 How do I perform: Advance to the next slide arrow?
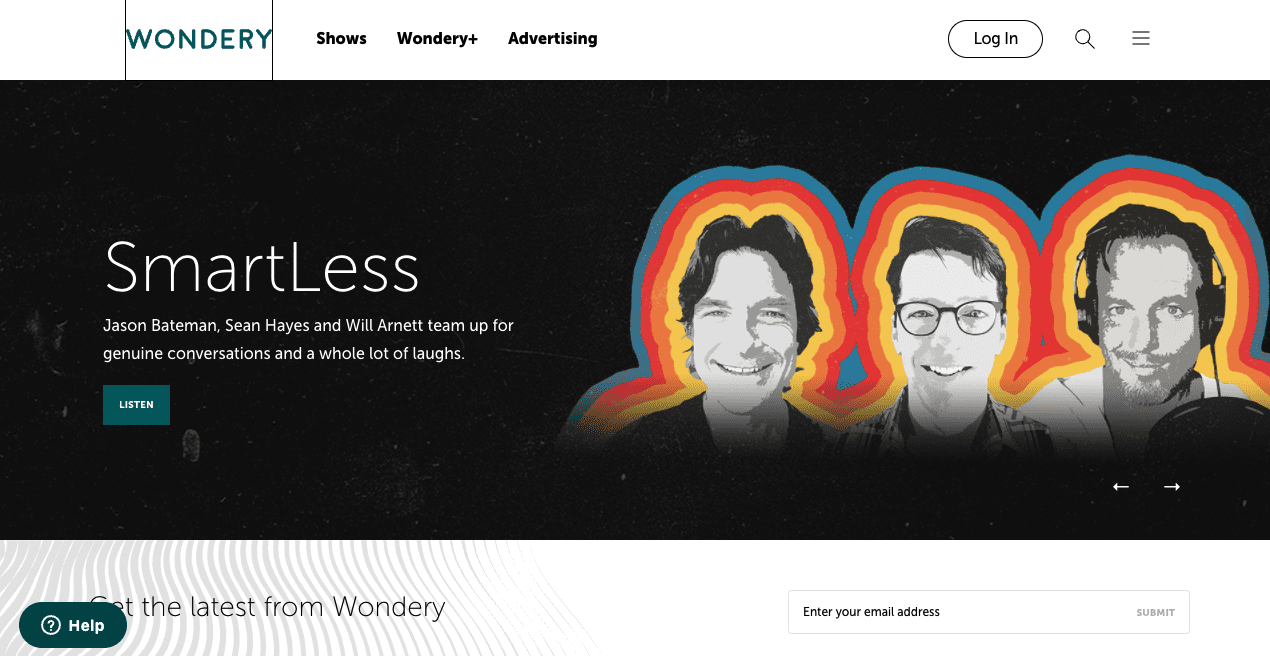(x=1172, y=487)
